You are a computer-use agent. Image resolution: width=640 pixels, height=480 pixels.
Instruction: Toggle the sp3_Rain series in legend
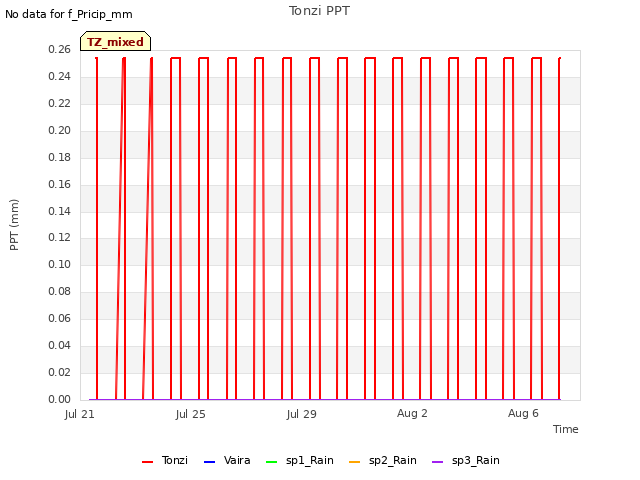[466, 460]
